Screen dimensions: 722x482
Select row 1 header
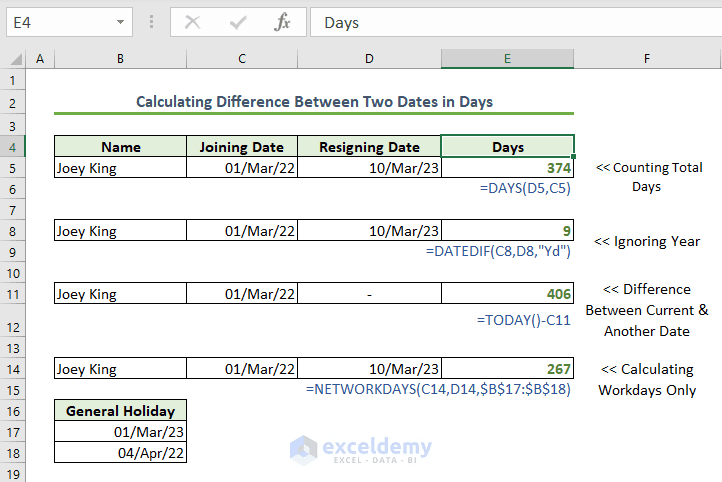pyautogui.click(x=12, y=81)
